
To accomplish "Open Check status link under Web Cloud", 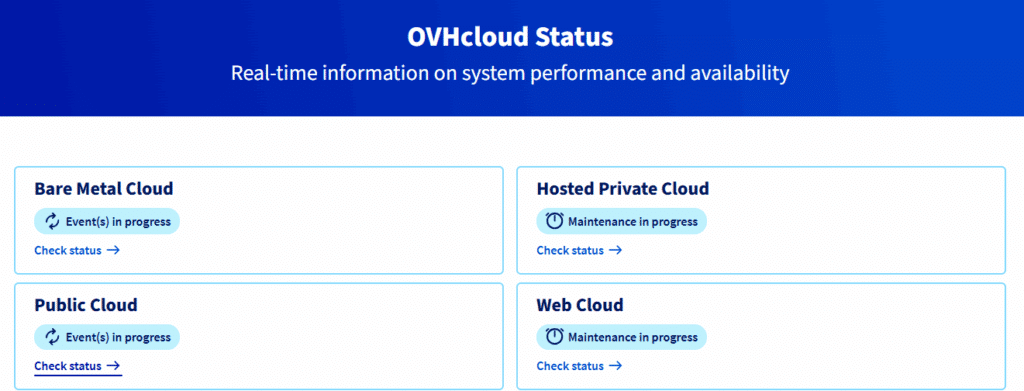I will coord(579,366).
